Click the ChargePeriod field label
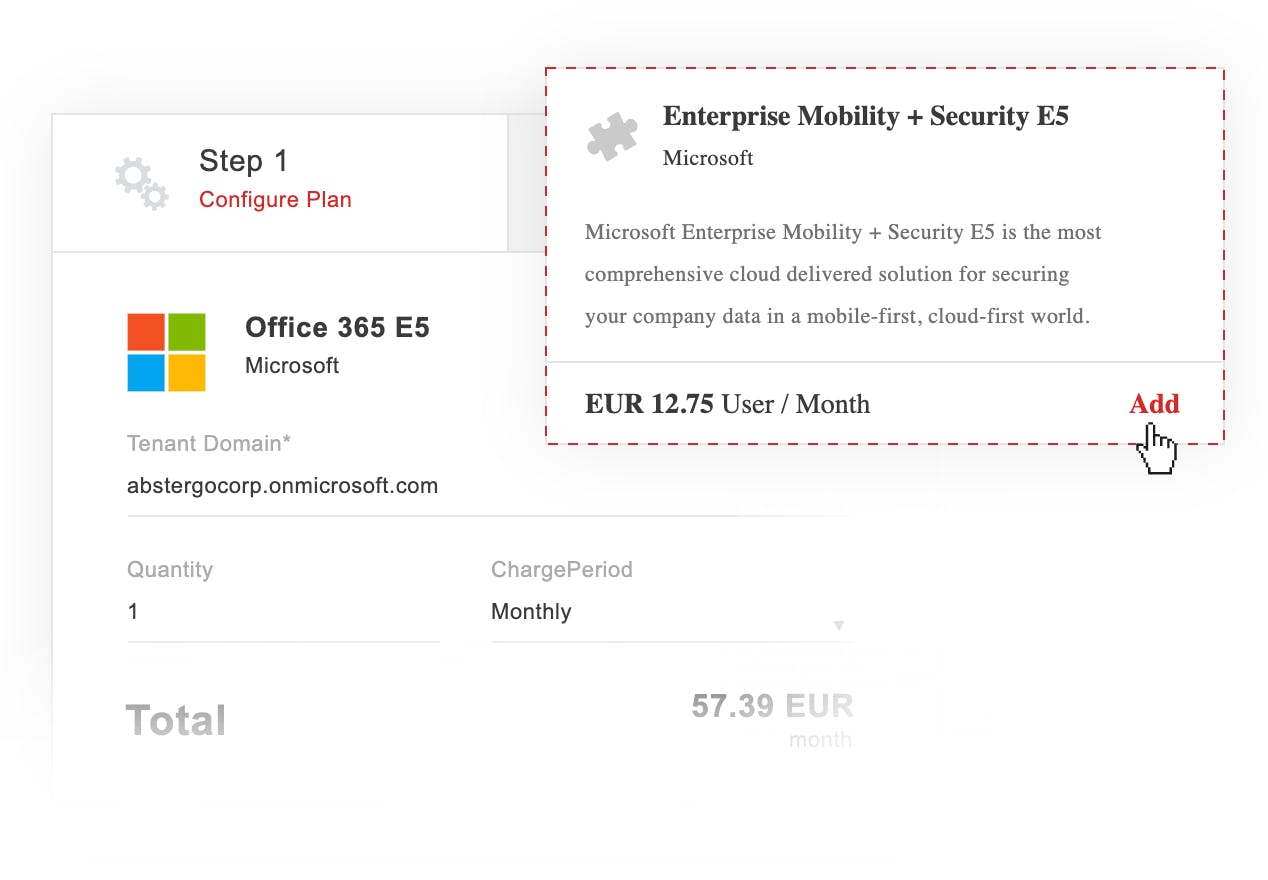The image size is (1268, 880). (561, 570)
